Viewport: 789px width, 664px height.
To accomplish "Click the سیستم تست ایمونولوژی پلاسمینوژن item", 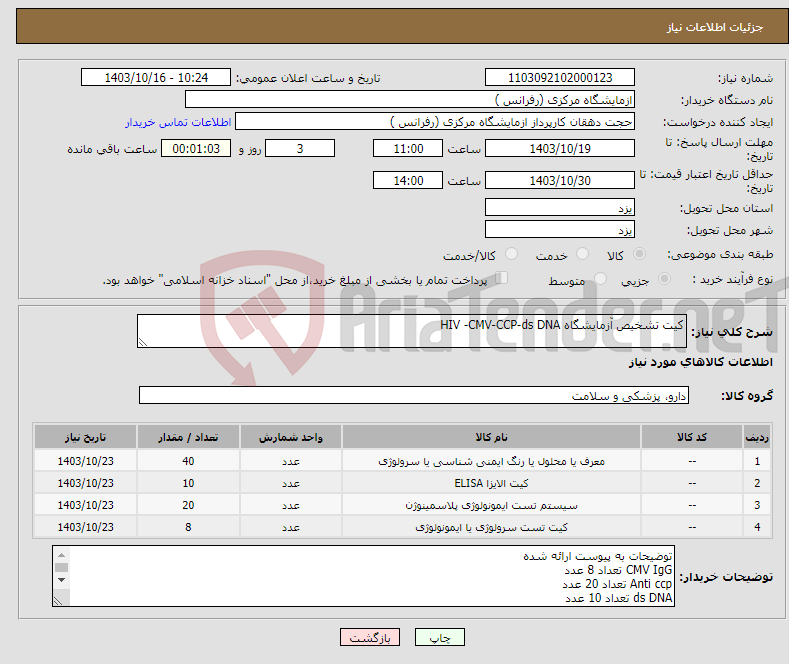I will (x=491, y=505).
